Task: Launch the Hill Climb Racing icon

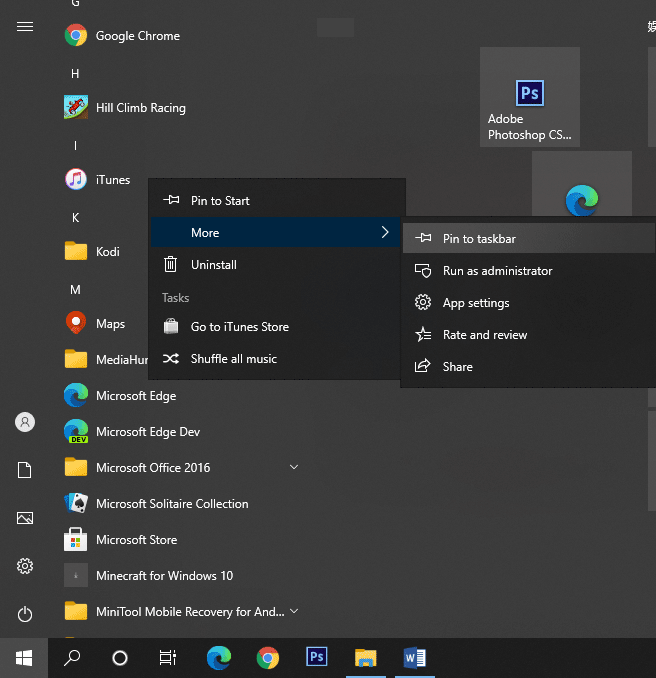Action: pos(76,108)
